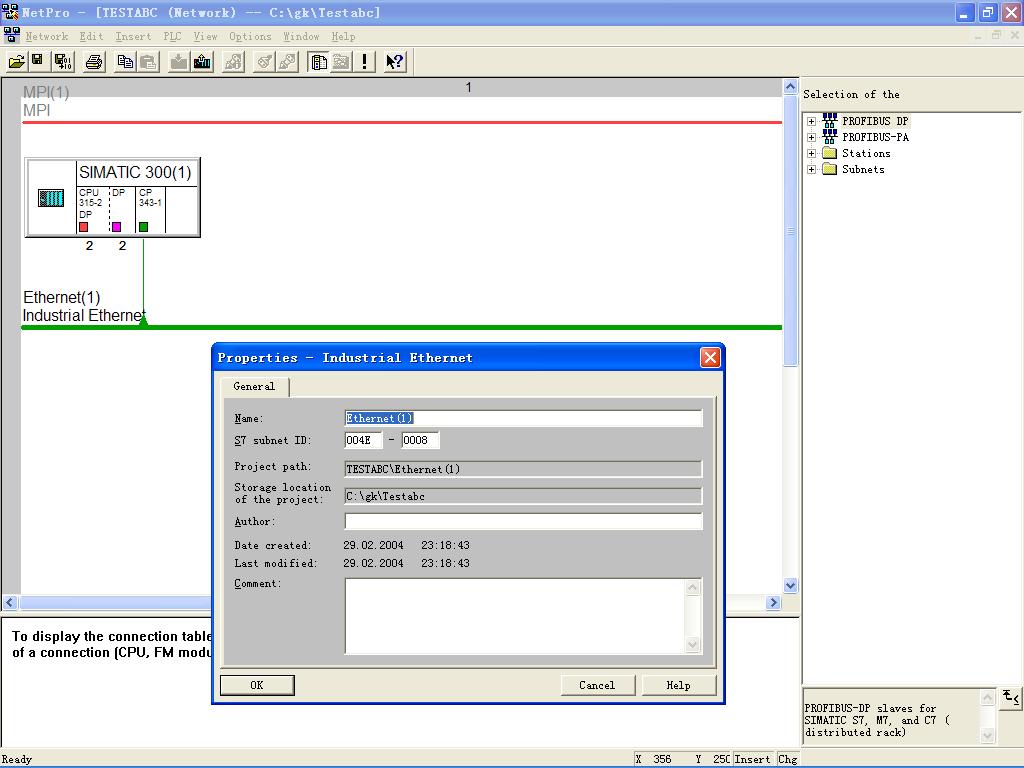Viewport: 1024px width, 768px height.
Task: Click OK in the Properties dialog
Action: coord(257,685)
